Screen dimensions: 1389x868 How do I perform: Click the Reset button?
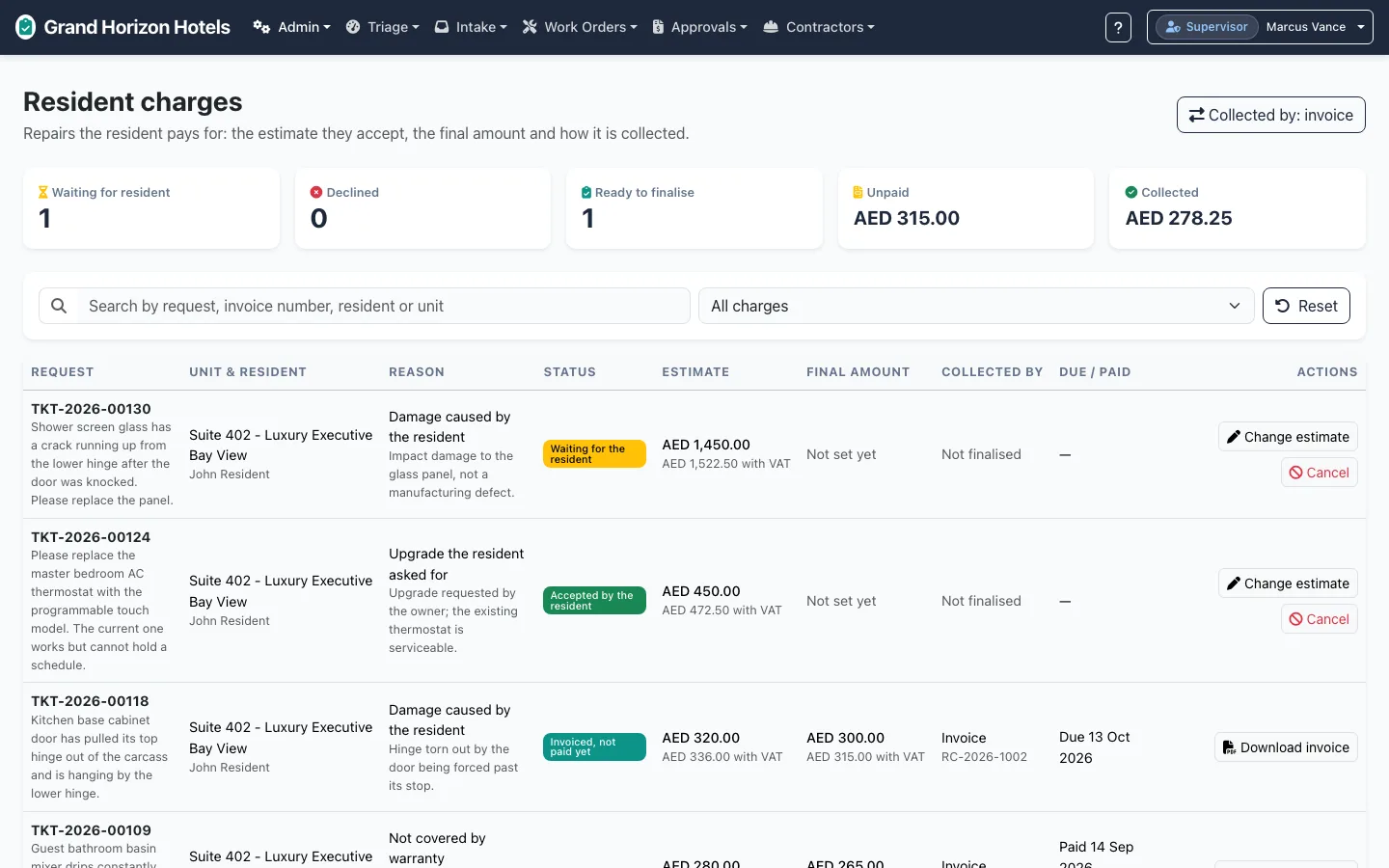coord(1306,306)
